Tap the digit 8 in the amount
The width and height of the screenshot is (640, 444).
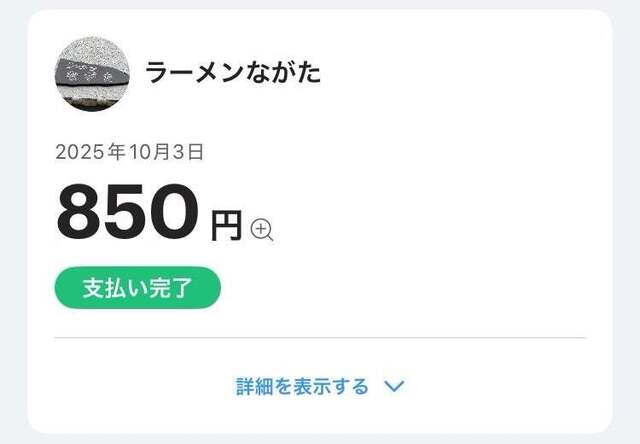(81, 212)
